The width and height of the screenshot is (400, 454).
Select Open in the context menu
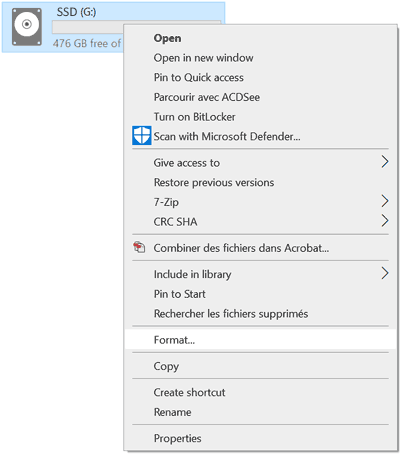click(x=260, y=38)
